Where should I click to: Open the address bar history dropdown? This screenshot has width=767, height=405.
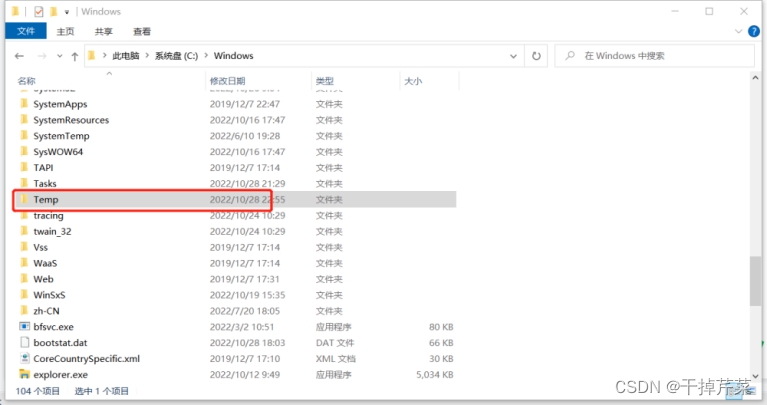[x=513, y=56]
